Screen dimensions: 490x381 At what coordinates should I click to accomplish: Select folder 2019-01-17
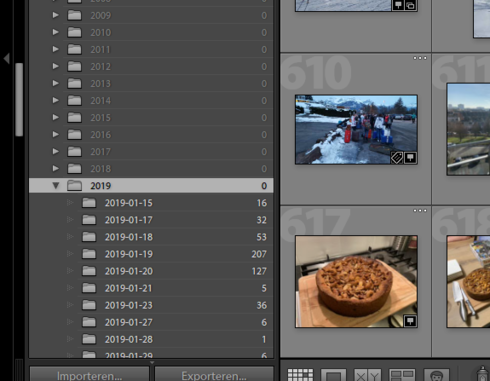(151, 220)
